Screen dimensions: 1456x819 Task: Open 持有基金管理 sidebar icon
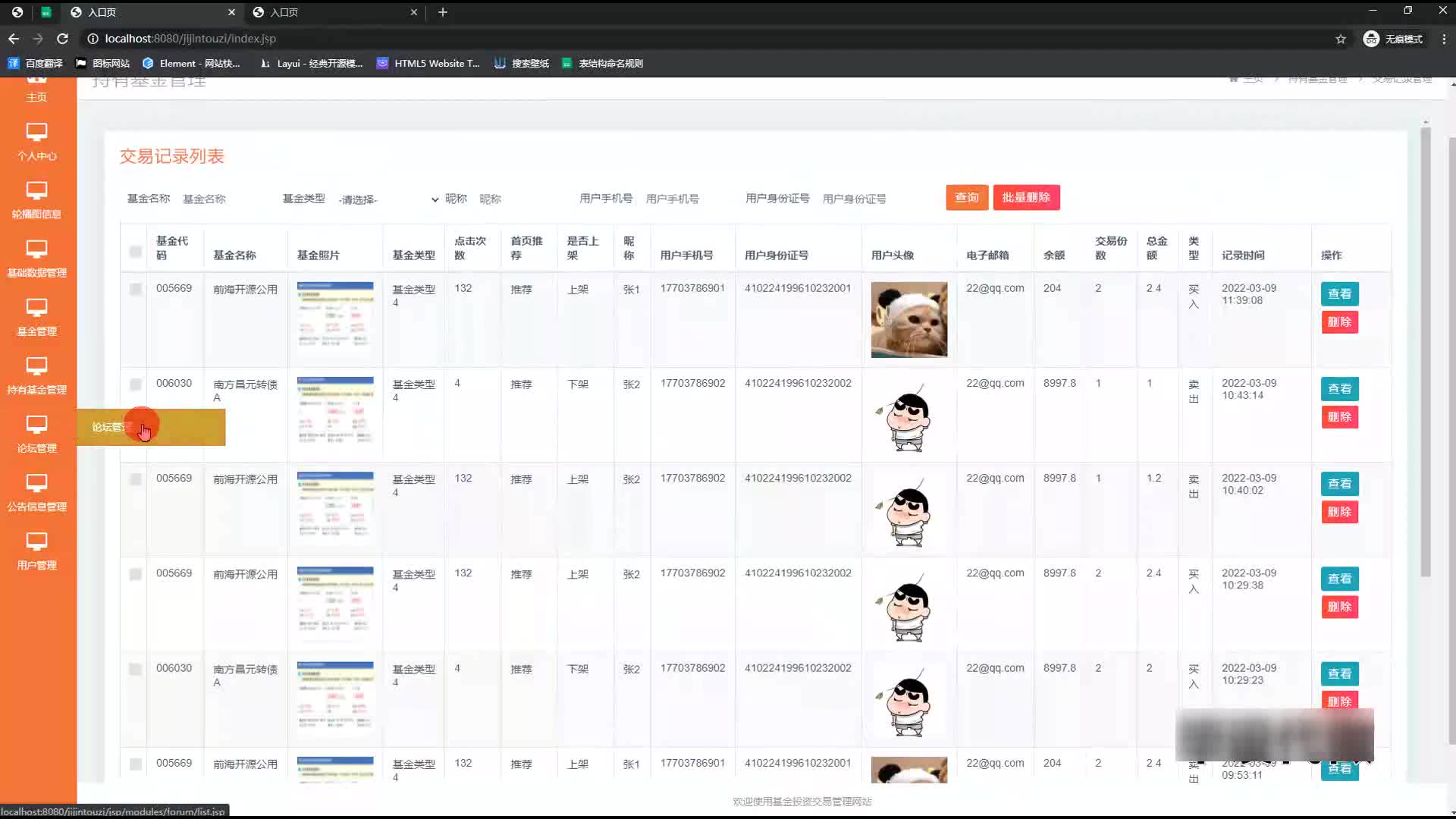(x=36, y=366)
